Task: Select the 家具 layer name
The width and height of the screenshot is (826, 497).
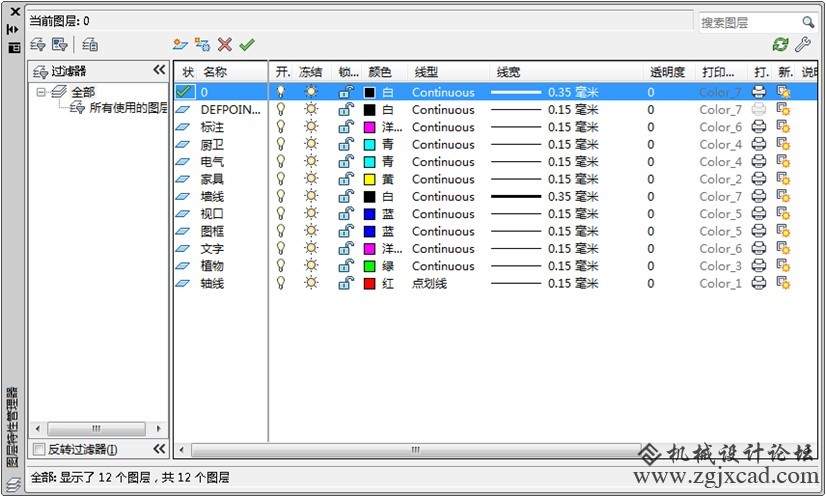Action: (x=212, y=179)
